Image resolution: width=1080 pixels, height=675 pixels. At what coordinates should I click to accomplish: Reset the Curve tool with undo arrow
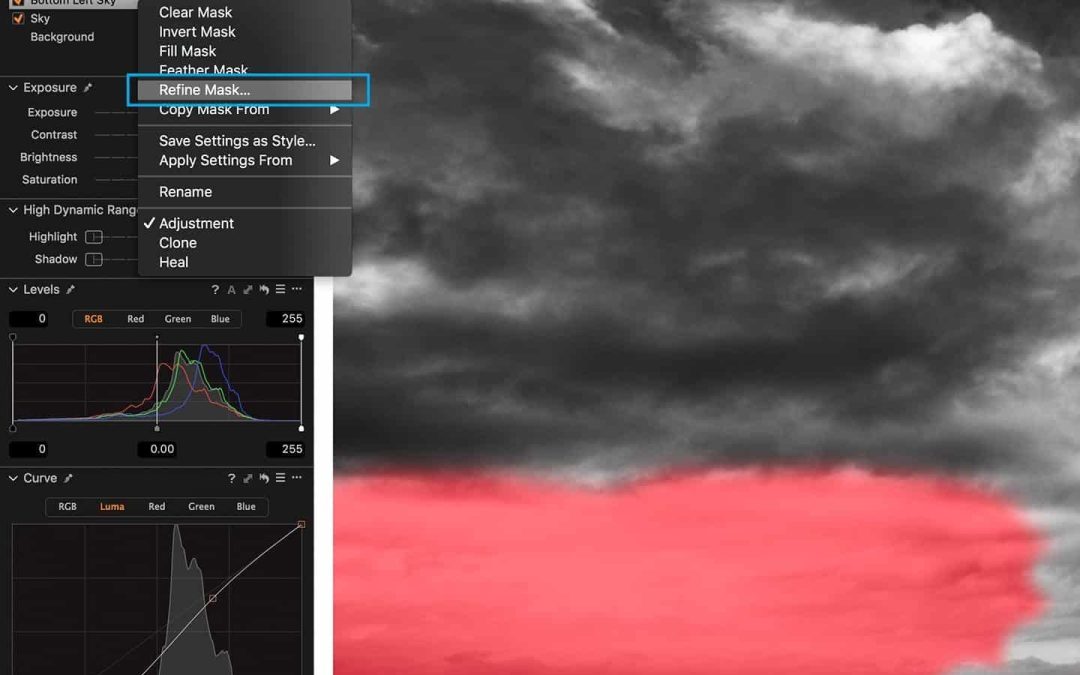(264, 479)
